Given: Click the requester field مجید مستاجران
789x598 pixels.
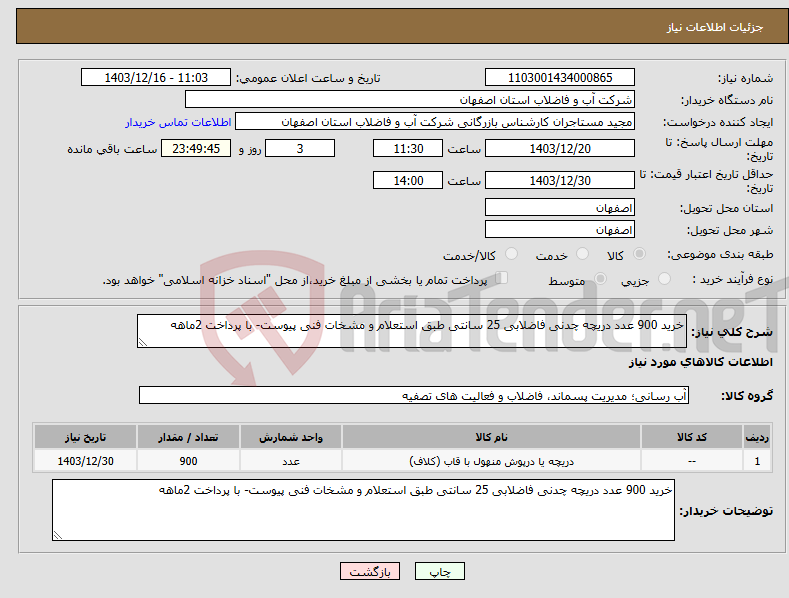Looking at the screenshot, I should pyautogui.click(x=435, y=122).
